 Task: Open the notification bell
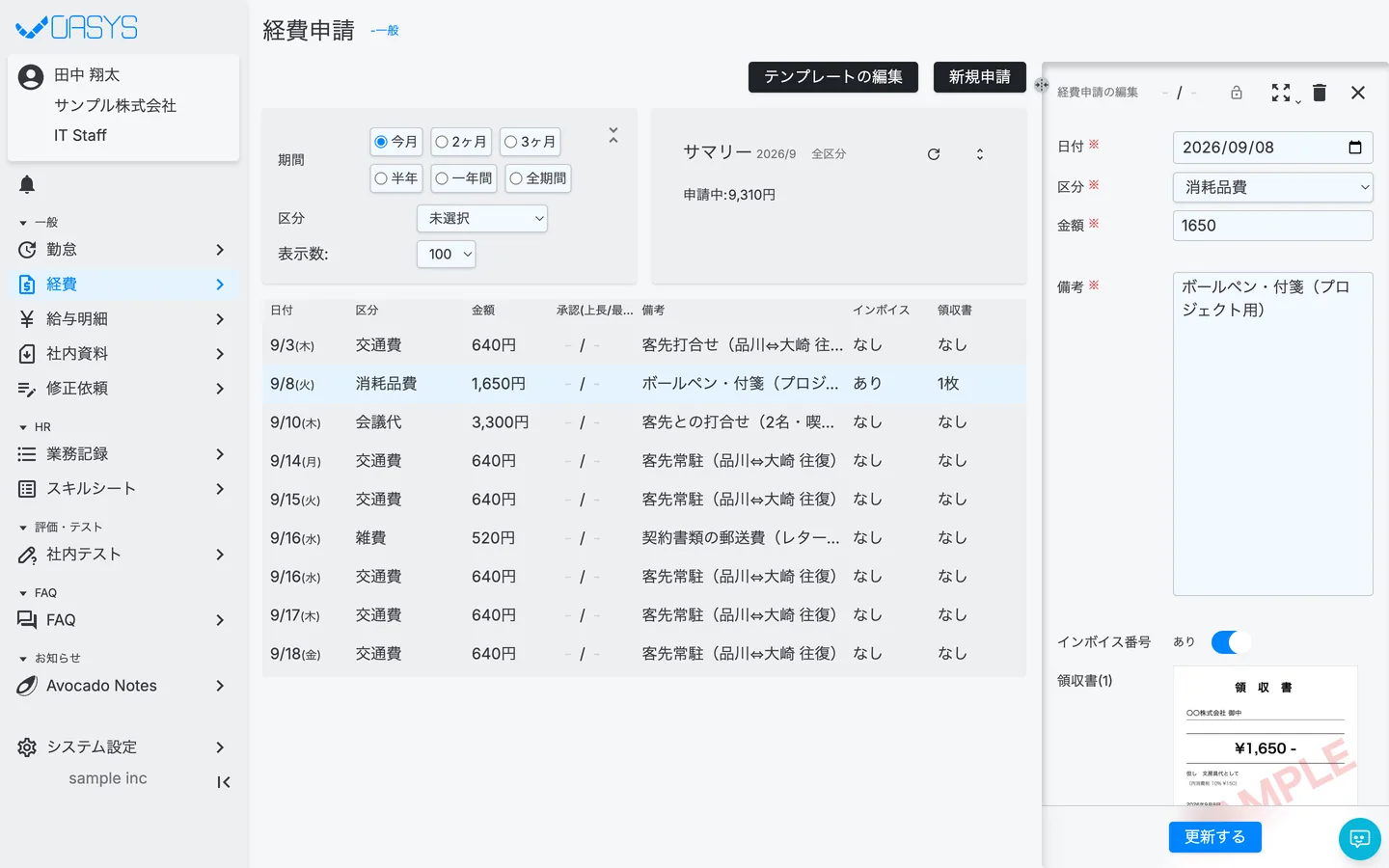[27, 184]
